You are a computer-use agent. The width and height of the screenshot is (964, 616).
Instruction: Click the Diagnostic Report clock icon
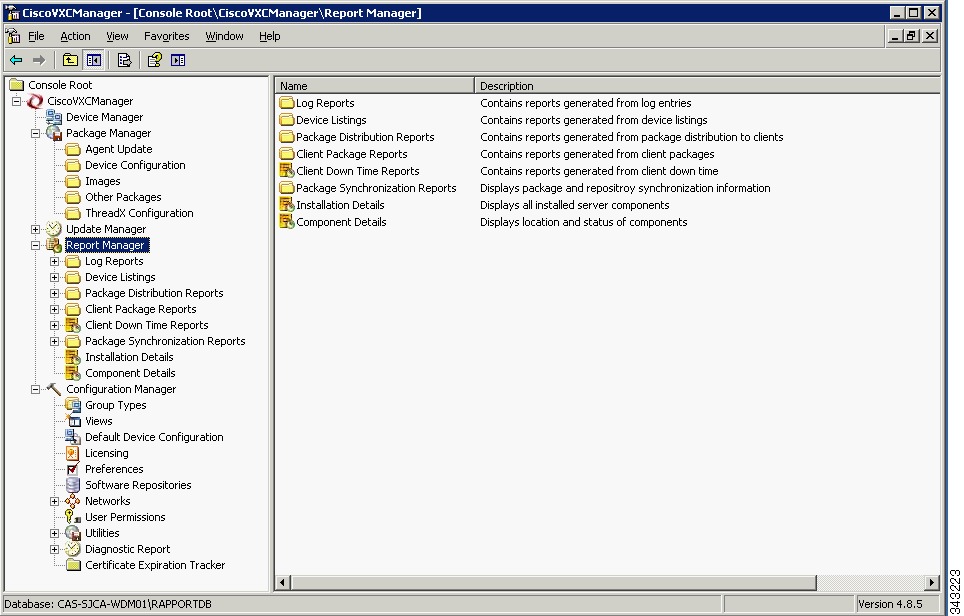pyautogui.click(x=73, y=549)
